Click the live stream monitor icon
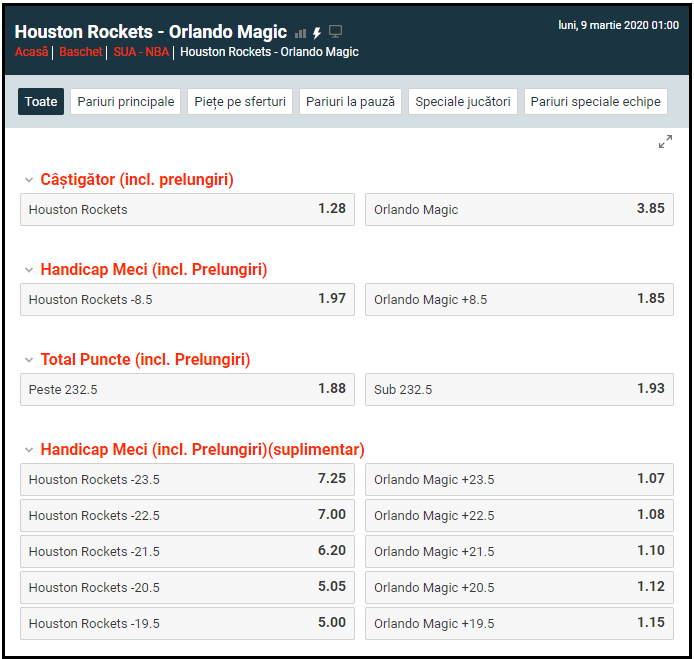 tap(336, 32)
